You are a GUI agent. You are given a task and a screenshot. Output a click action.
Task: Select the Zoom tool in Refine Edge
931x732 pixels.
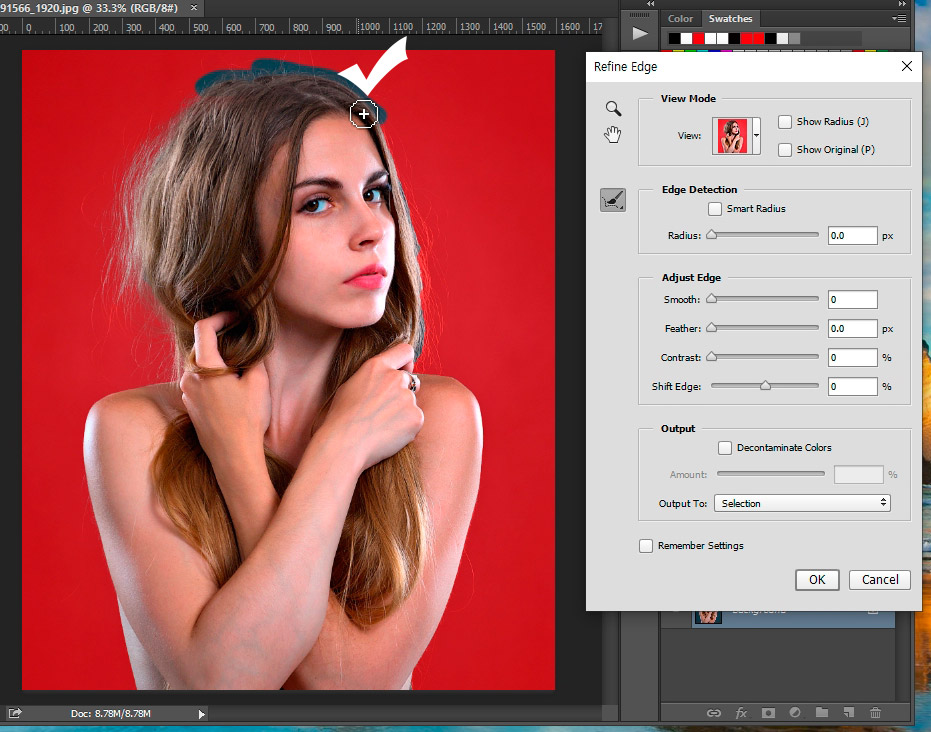coord(613,108)
